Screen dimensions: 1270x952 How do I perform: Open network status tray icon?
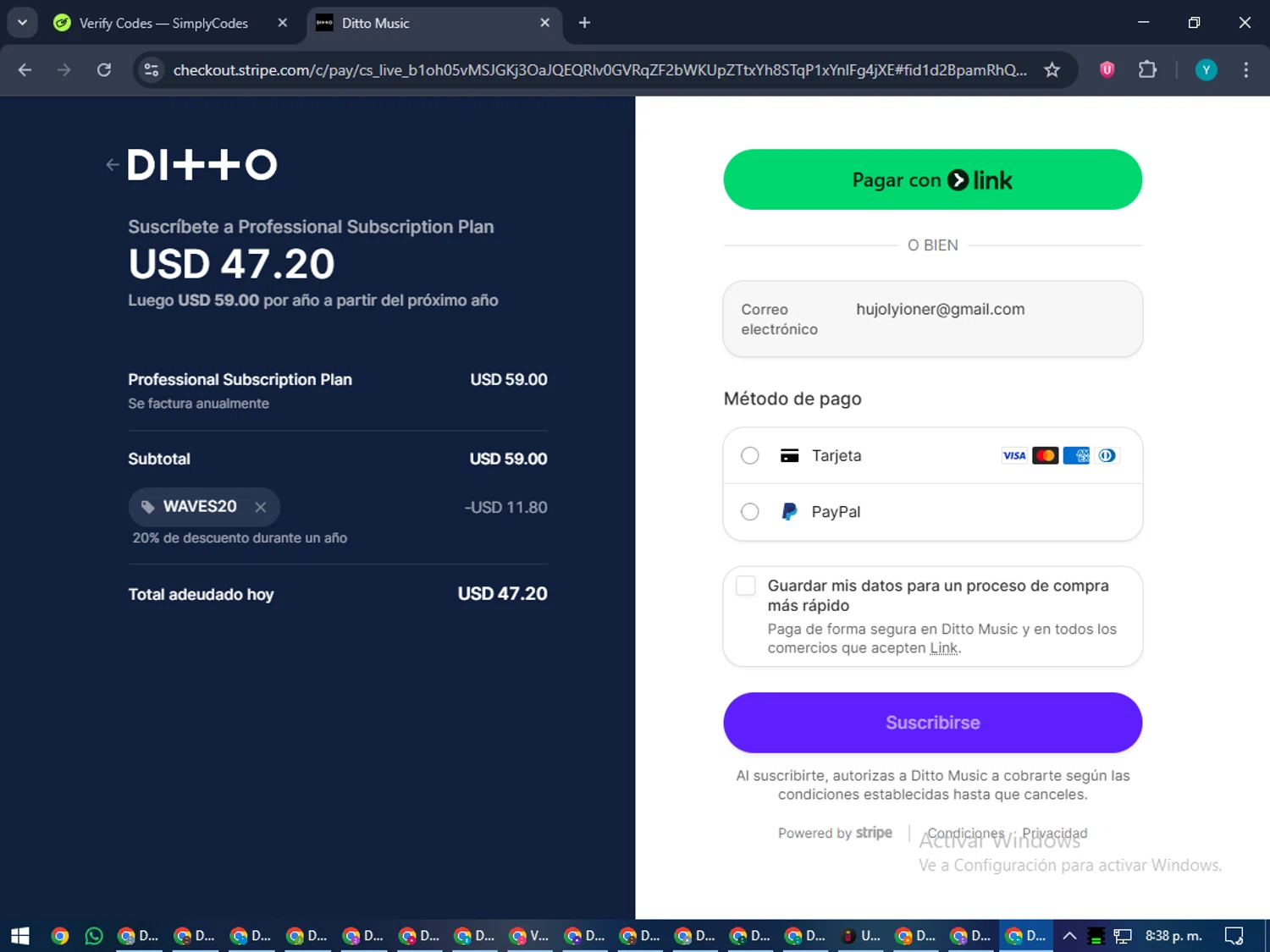pyautogui.click(x=1123, y=936)
